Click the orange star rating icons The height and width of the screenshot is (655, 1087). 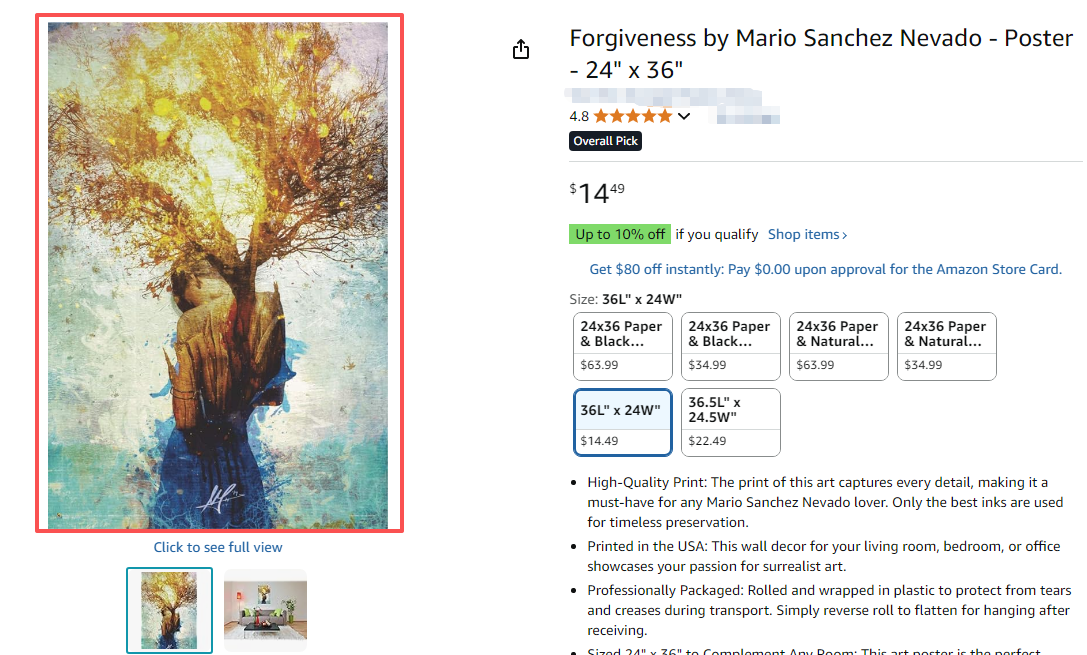point(632,116)
